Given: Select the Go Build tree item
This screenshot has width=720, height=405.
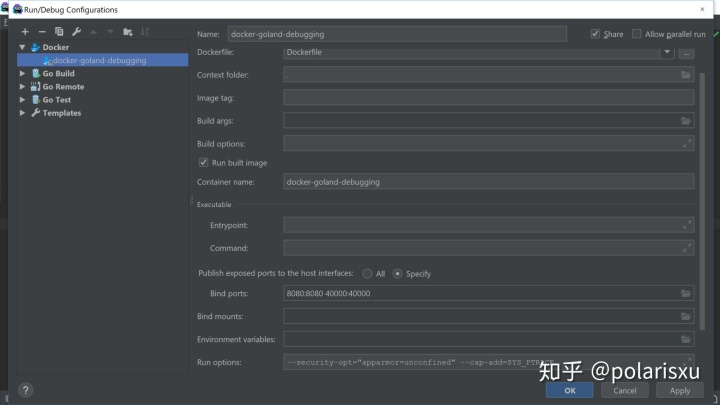Looking at the screenshot, I should click(x=58, y=73).
